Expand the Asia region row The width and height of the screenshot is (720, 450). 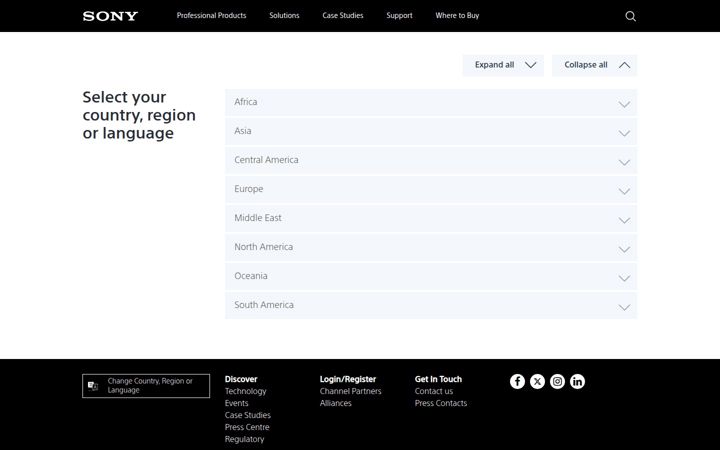pyautogui.click(x=431, y=131)
